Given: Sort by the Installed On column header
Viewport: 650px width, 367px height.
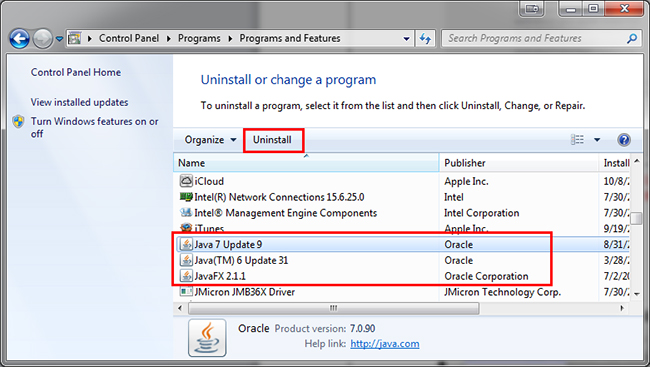Looking at the screenshot, I should click(x=615, y=163).
